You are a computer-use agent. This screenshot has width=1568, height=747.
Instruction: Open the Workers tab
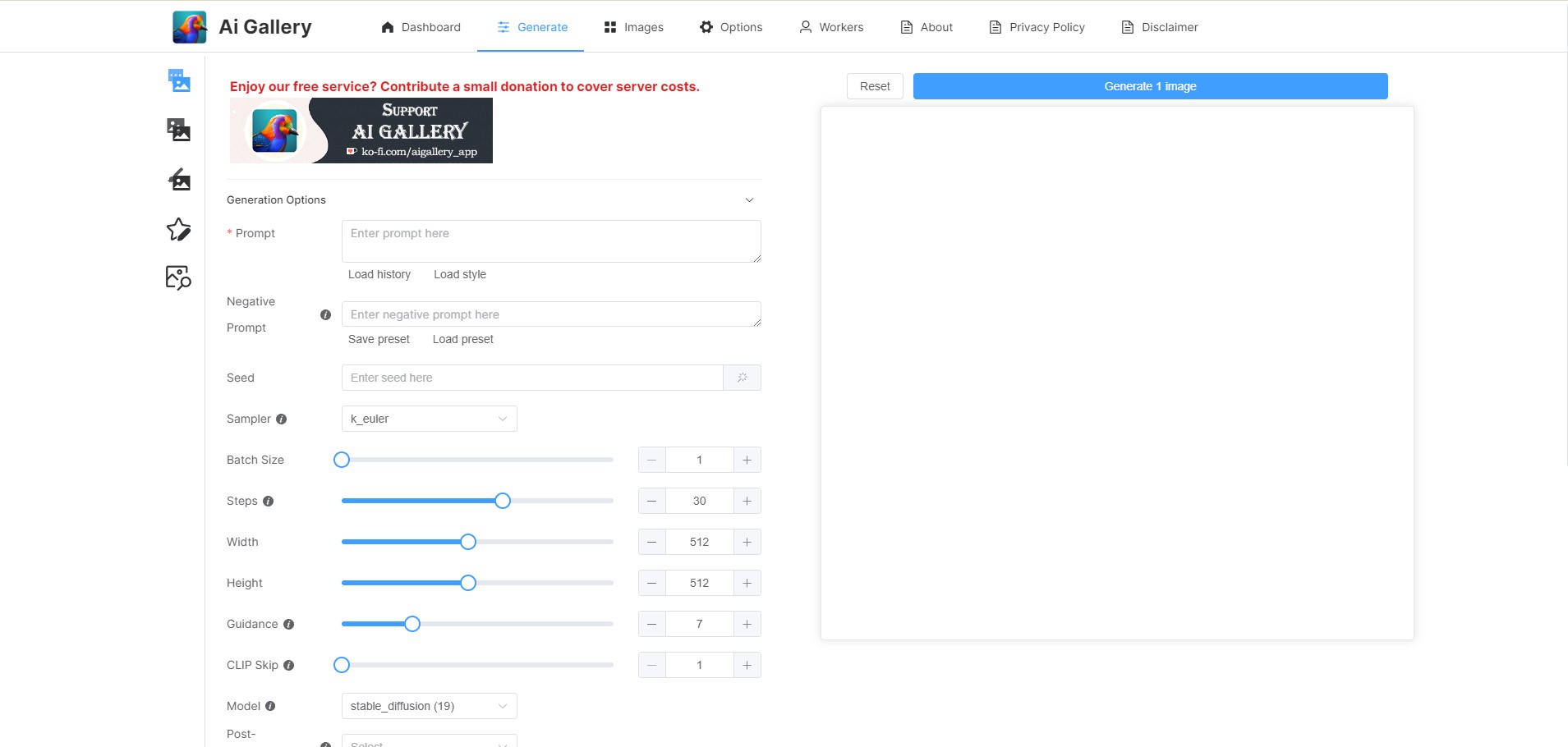click(x=831, y=27)
